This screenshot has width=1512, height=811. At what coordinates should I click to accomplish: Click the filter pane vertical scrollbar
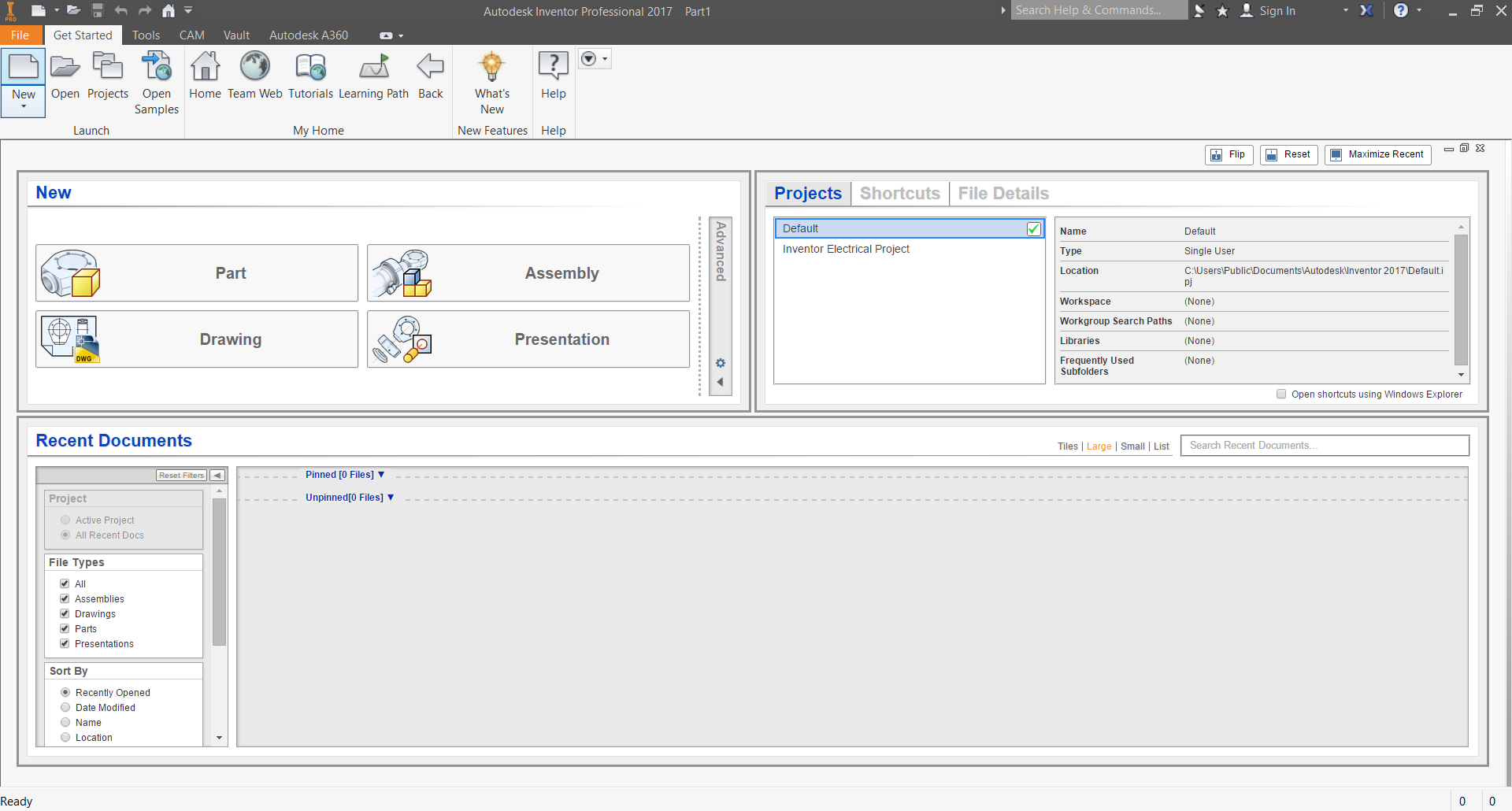point(219,572)
